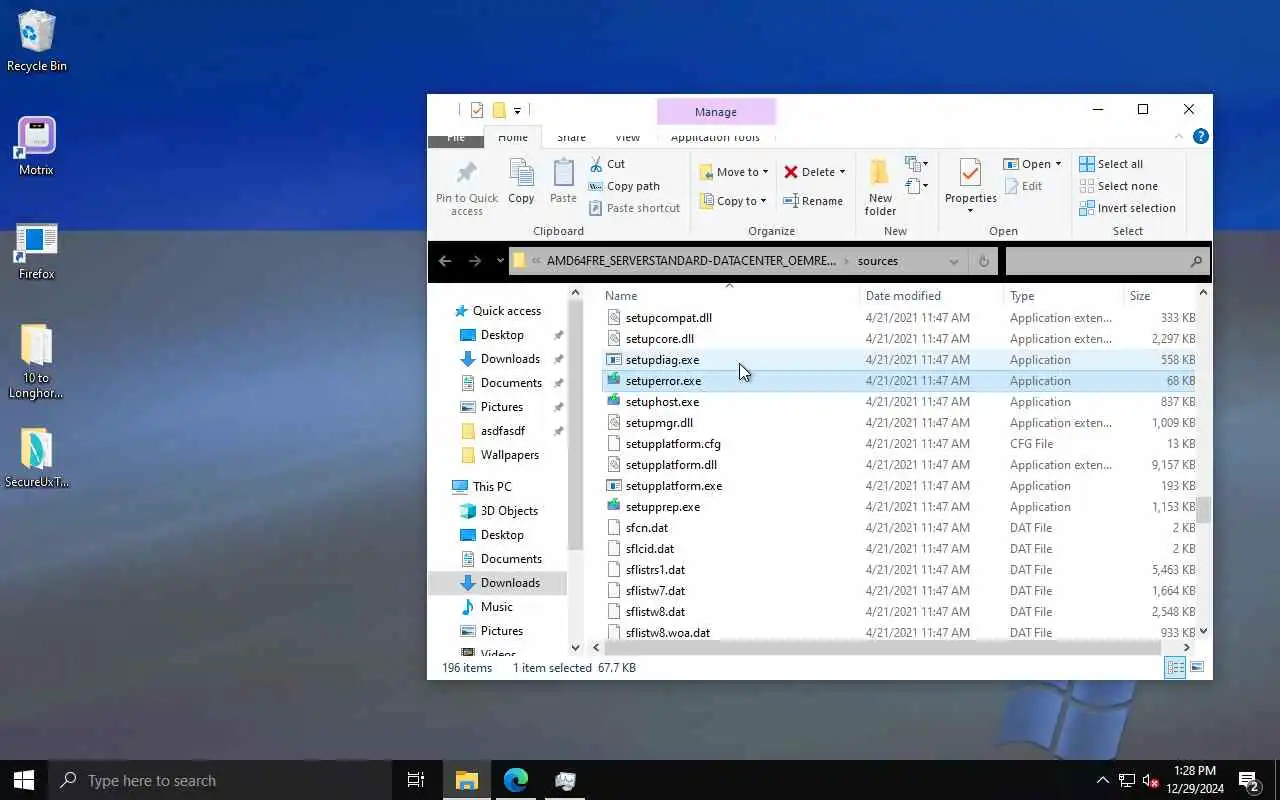Screen dimensions: 1280x800
Task: Open recent locations dropdown arrow
Action: tap(500, 261)
